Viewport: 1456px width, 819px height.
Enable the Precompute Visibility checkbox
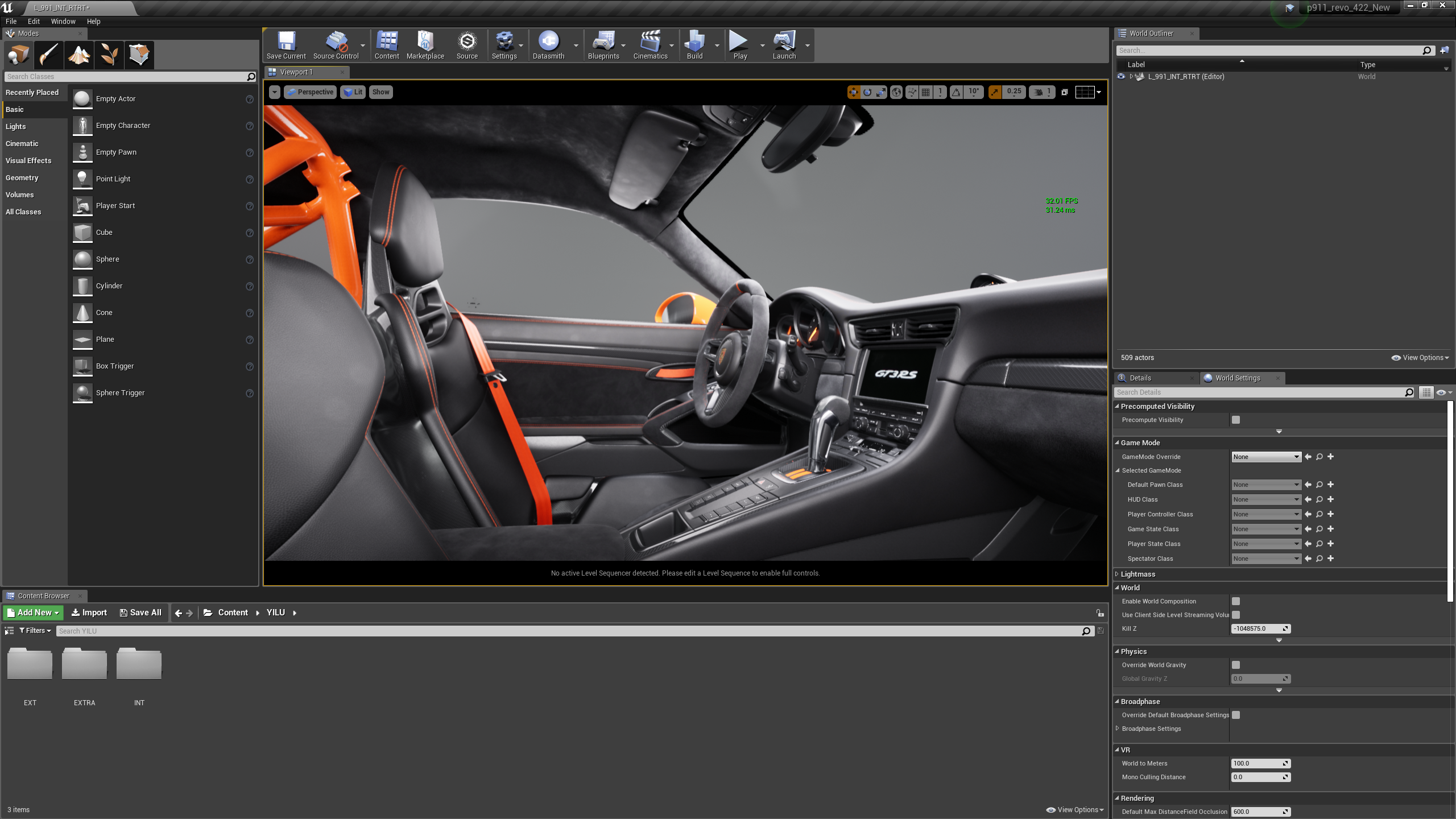1235,420
